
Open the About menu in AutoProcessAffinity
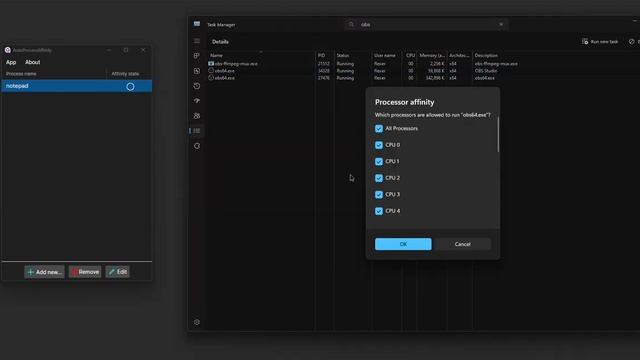click(33, 62)
